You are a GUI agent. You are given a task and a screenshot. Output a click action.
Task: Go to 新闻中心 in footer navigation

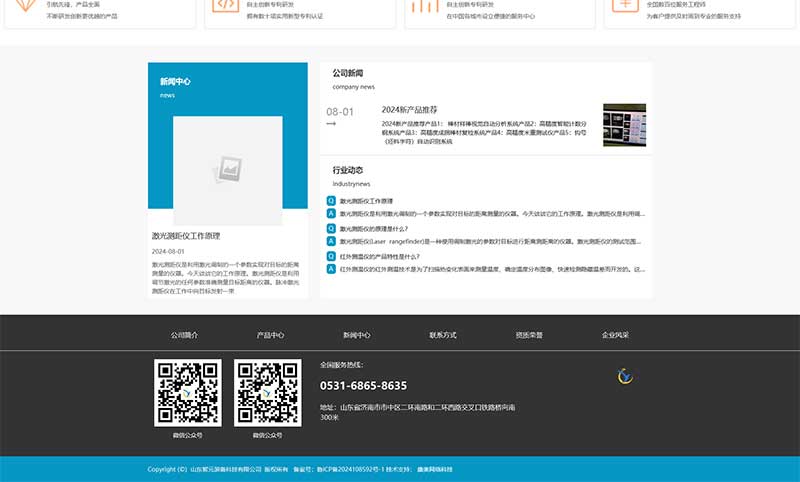click(357, 335)
